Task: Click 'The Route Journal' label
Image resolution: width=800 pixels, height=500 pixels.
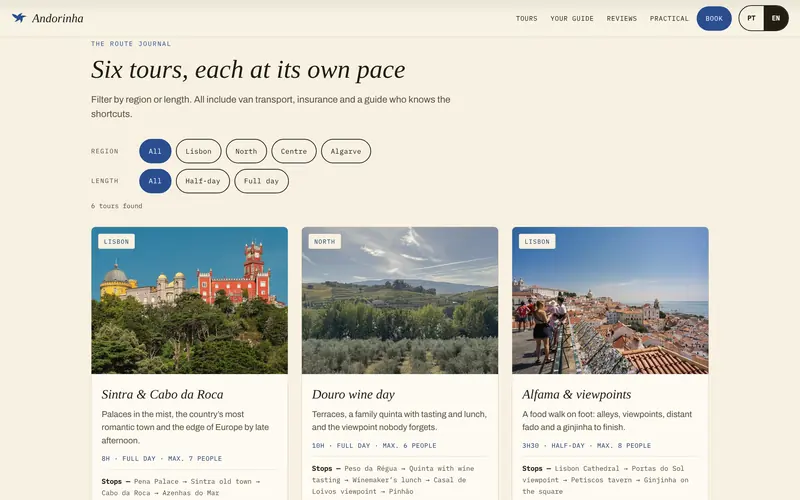Action: point(131,44)
